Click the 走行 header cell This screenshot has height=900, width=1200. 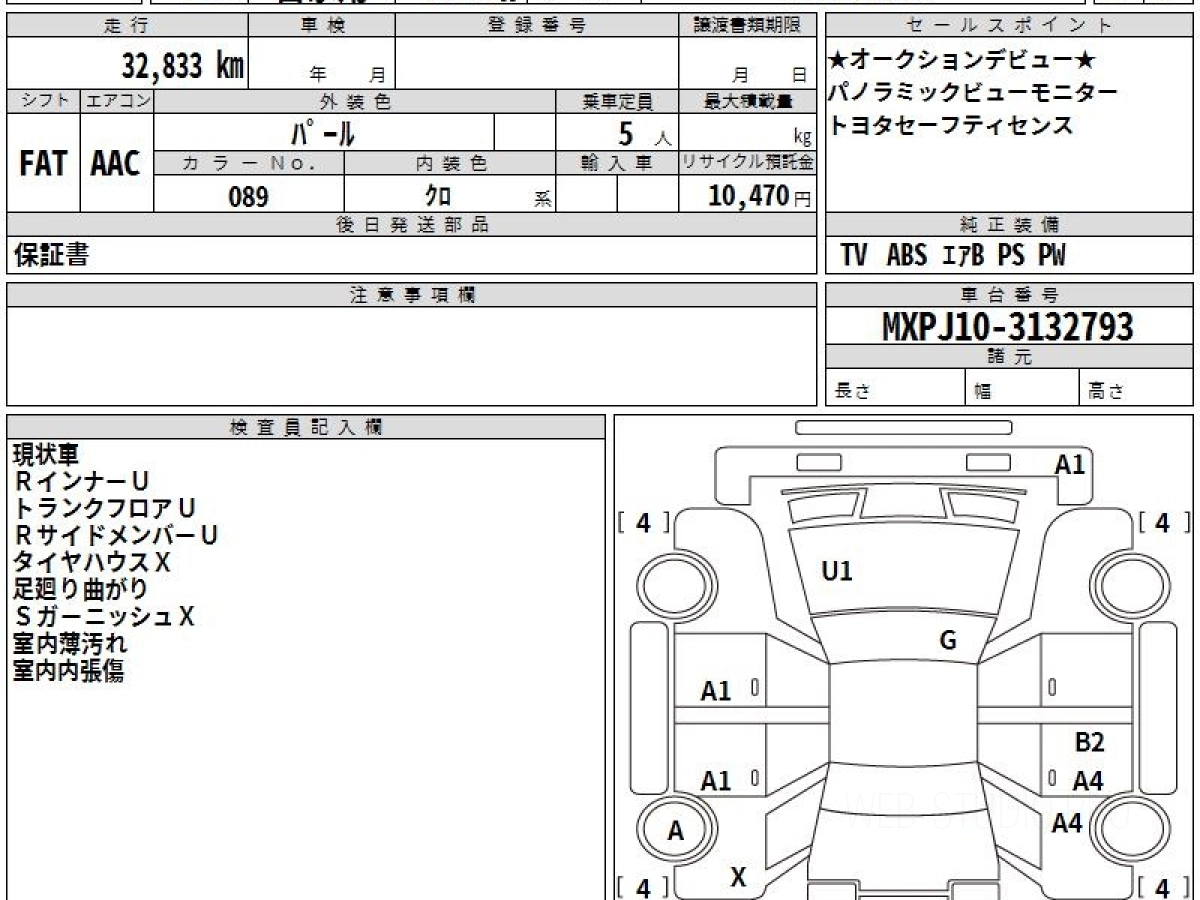point(126,26)
